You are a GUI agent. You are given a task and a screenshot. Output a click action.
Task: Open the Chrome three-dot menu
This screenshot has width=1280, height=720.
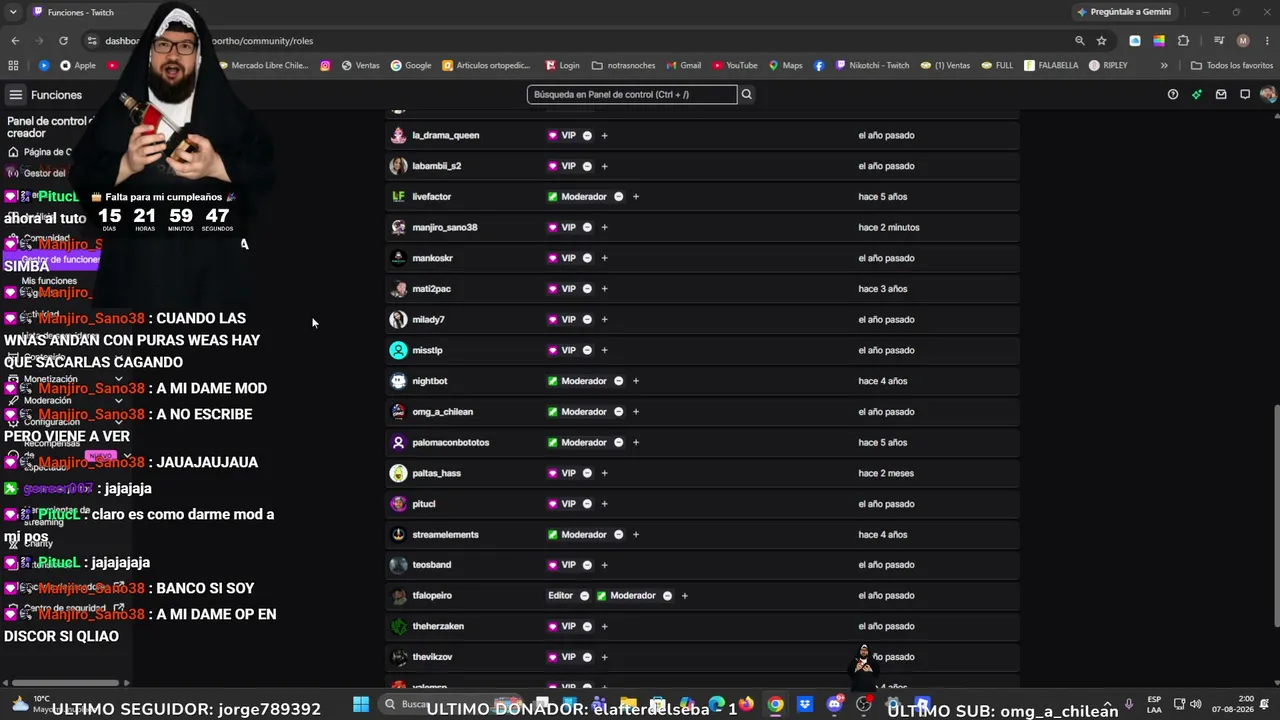click(1266, 41)
